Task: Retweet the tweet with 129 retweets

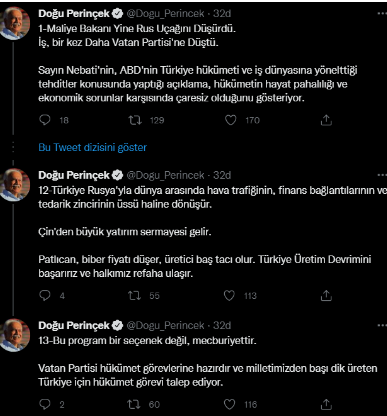Action: pyautogui.click(x=135, y=120)
